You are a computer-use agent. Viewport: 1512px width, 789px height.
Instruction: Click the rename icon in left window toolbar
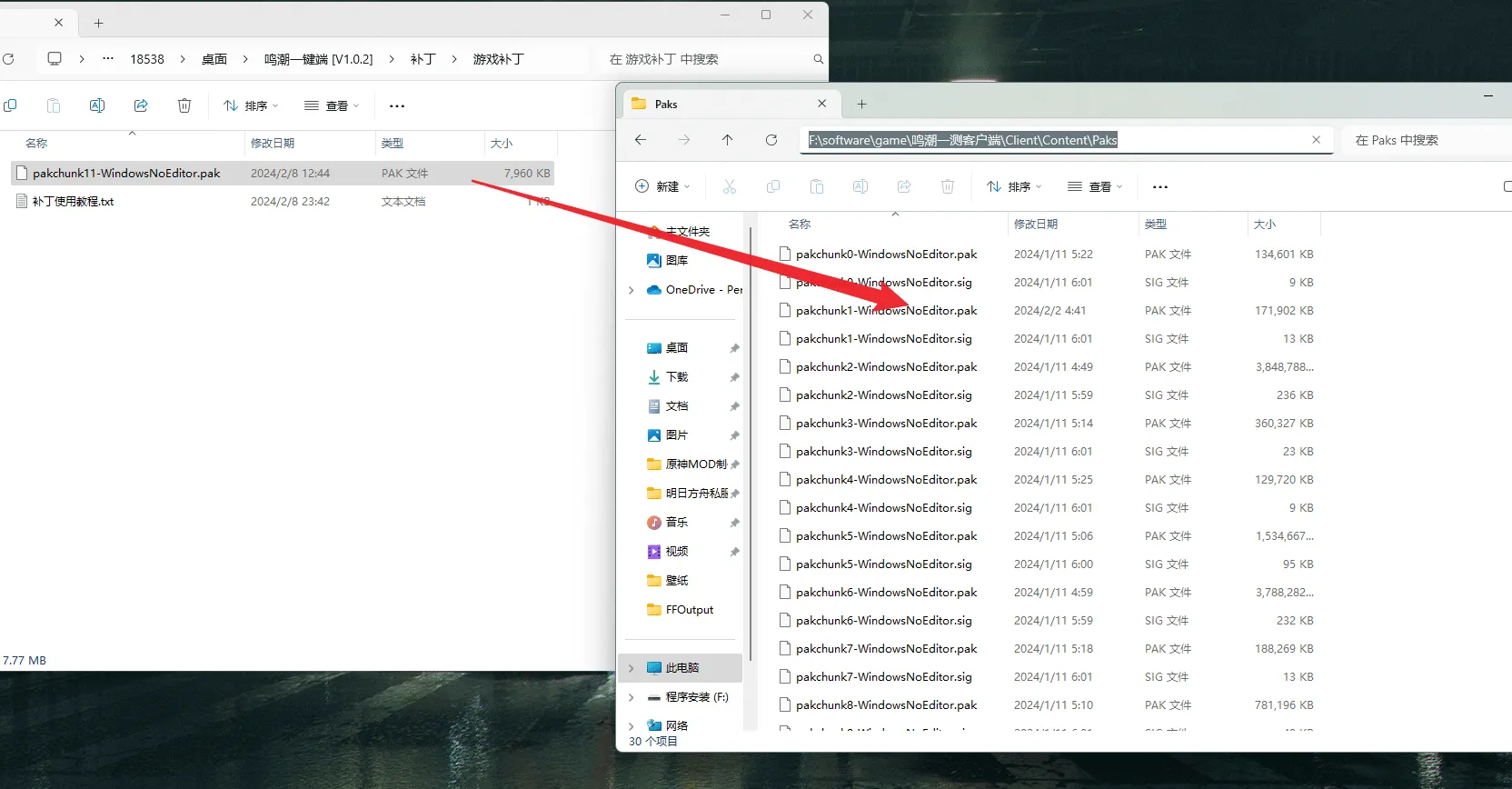(x=97, y=105)
